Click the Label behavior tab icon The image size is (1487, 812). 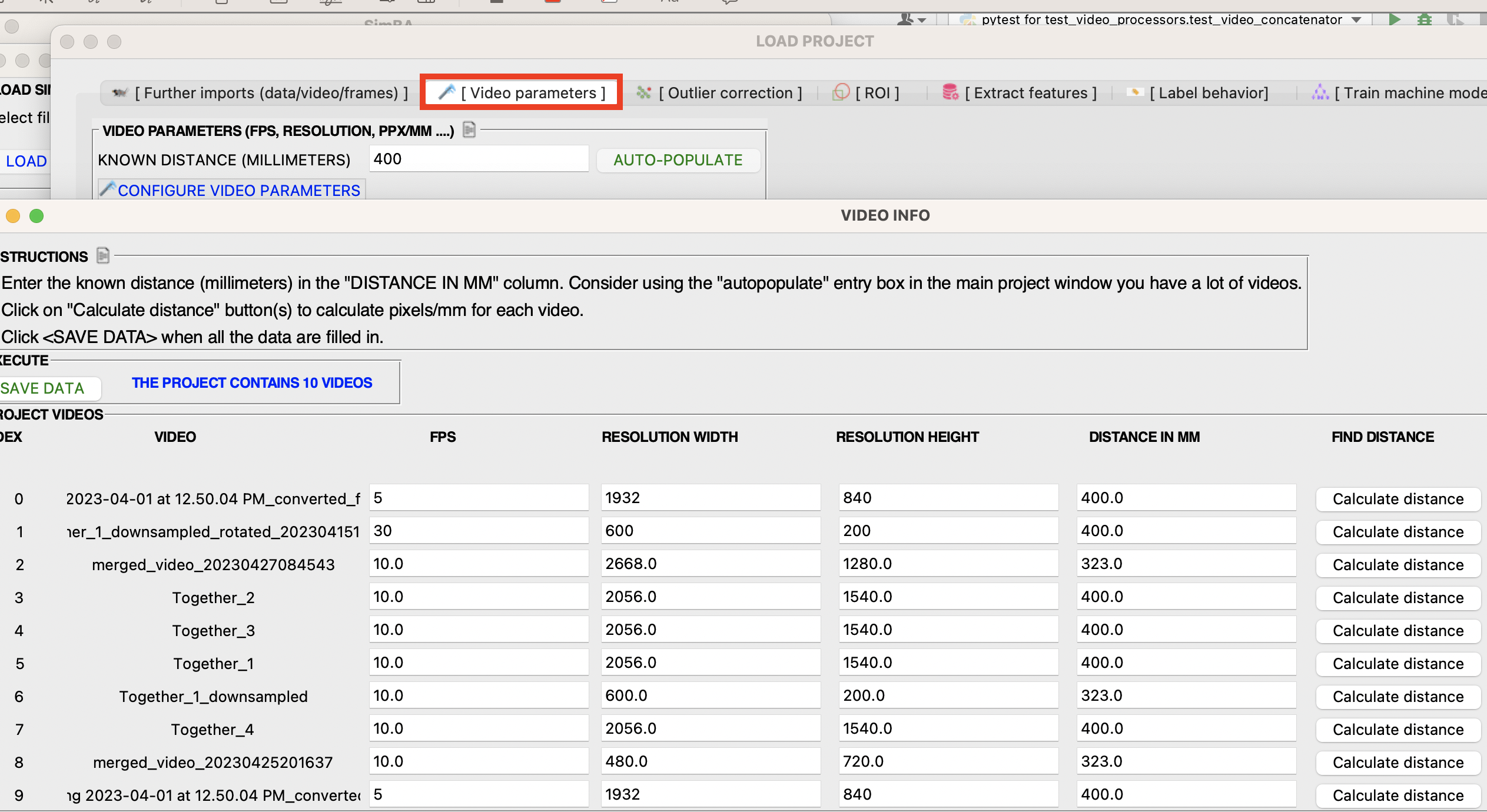coord(1135,92)
